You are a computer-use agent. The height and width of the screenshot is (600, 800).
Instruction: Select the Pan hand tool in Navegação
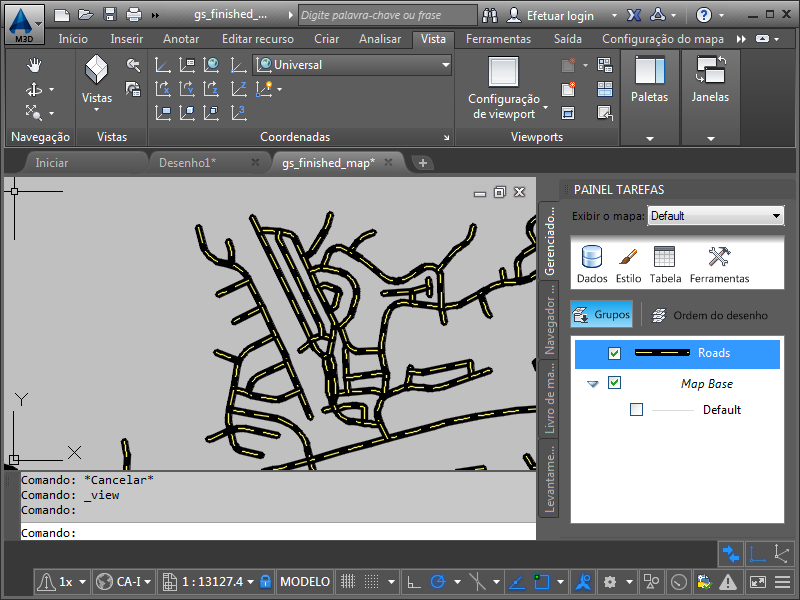pos(34,65)
